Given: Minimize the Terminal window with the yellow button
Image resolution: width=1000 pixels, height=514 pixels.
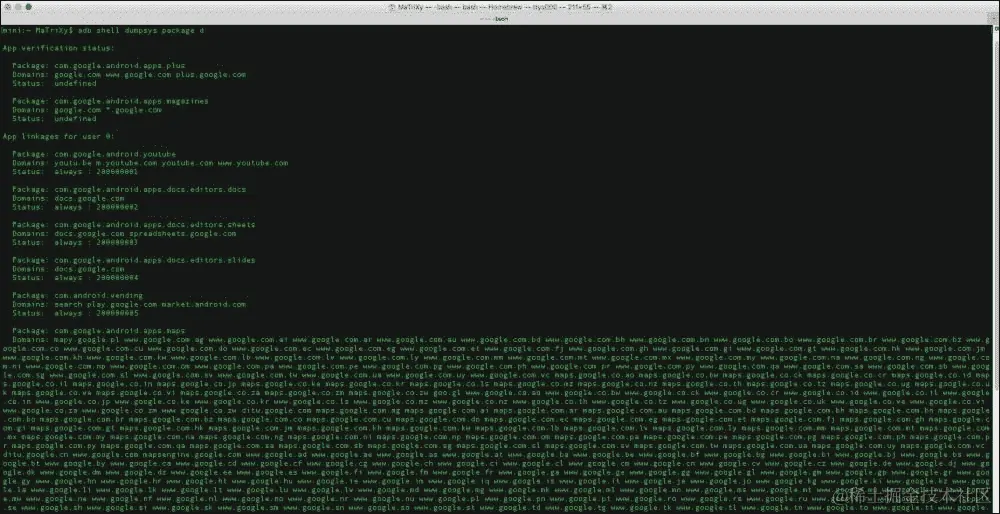Looking at the screenshot, I should [x=17, y=7].
